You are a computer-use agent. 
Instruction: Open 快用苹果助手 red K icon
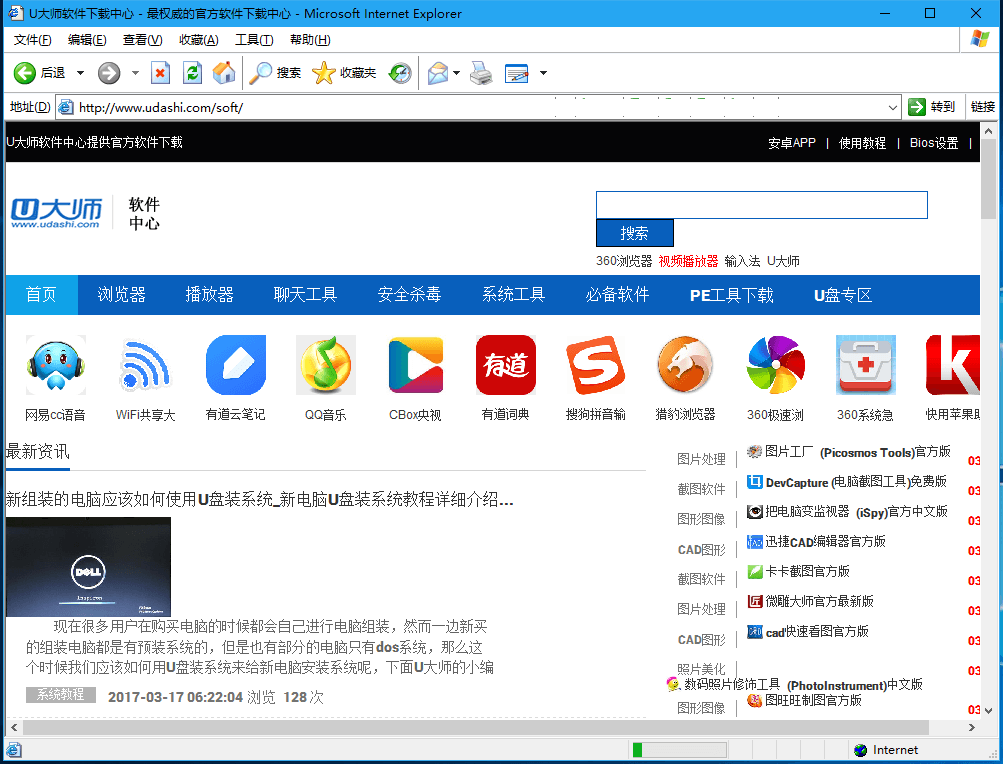pos(952,365)
